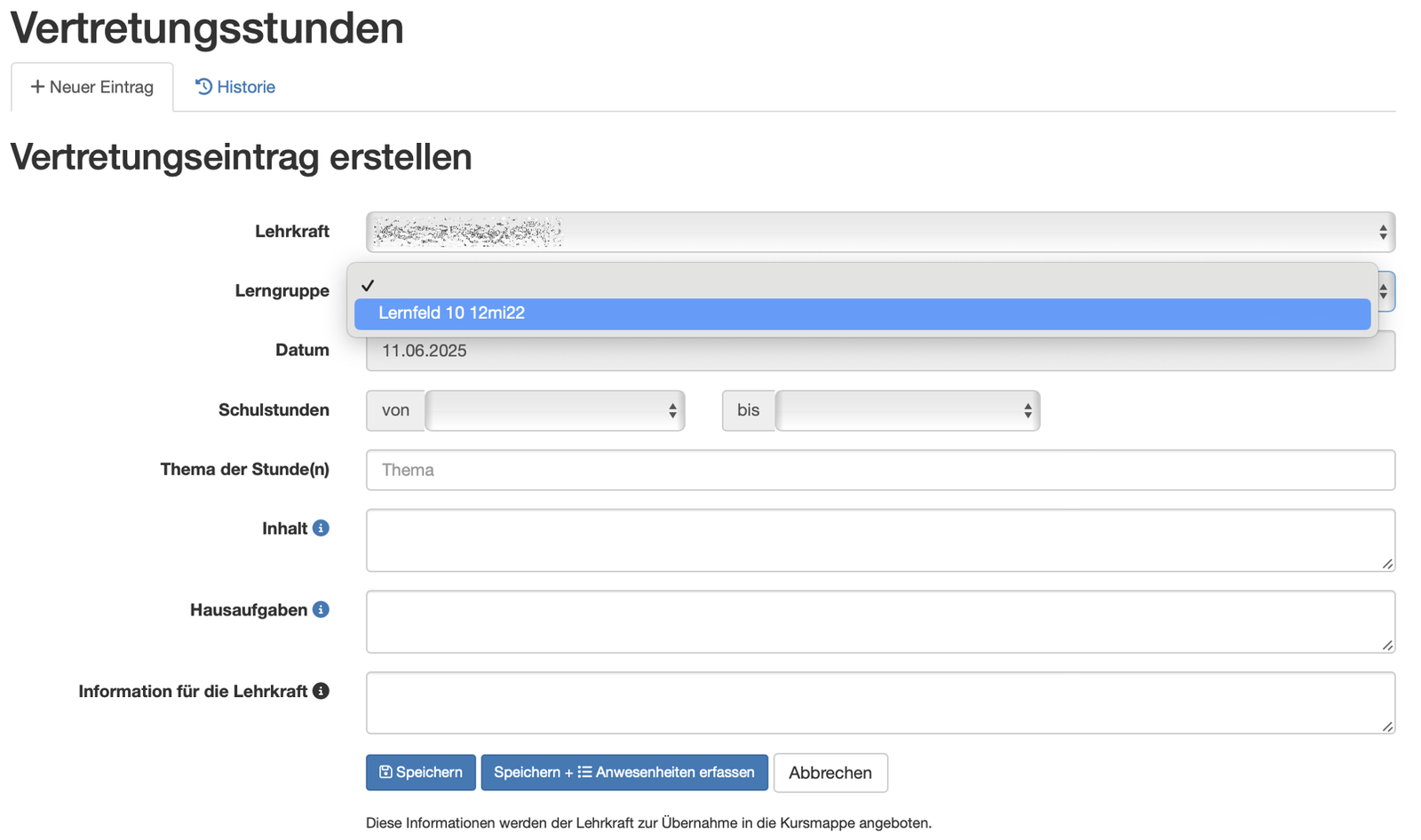Viewport: 1421px width, 840px height.
Task: Open the Lehrkraft dropdown
Action: tap(879, 233)
